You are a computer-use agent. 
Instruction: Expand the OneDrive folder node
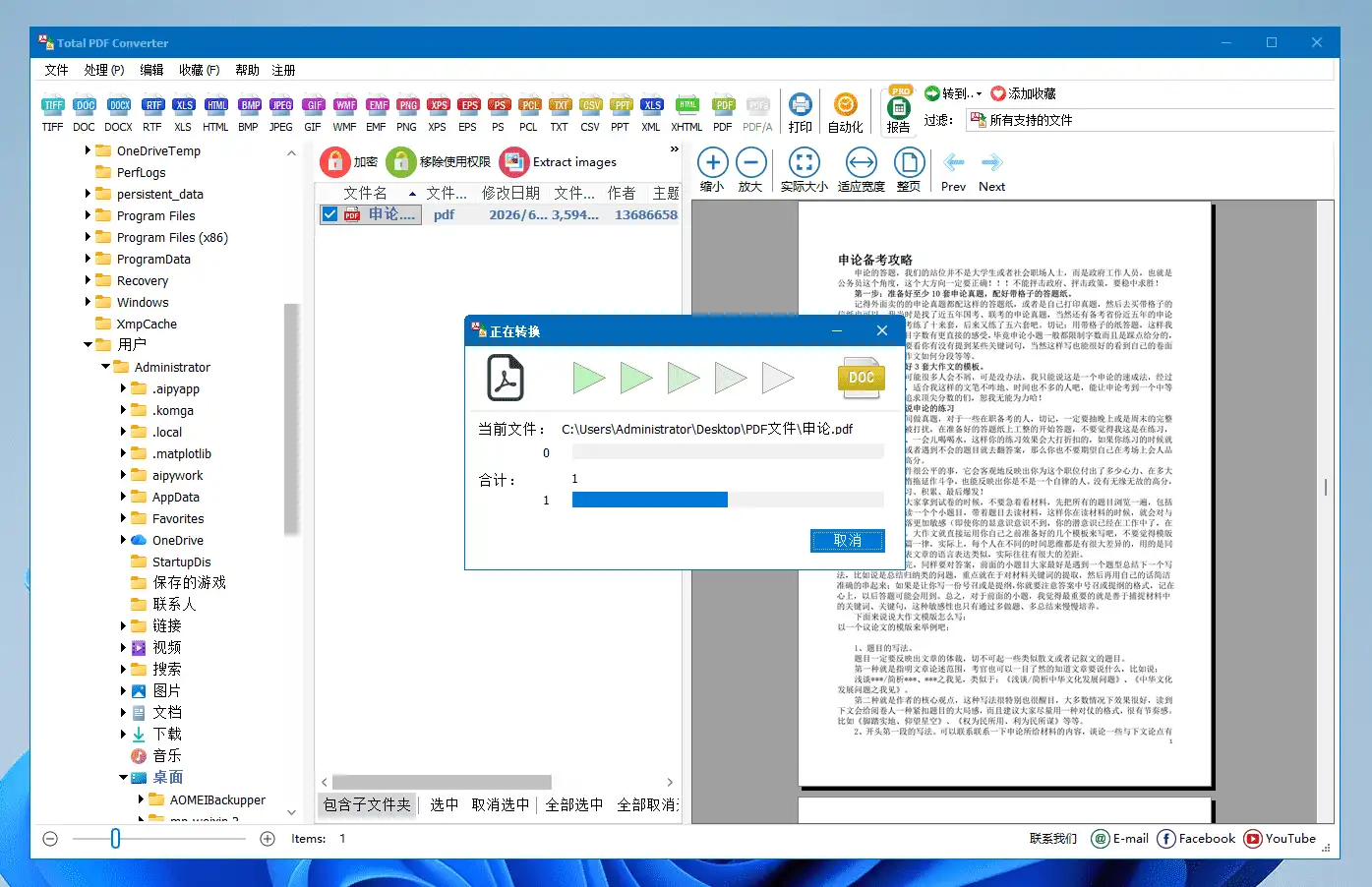pos(123,540)
